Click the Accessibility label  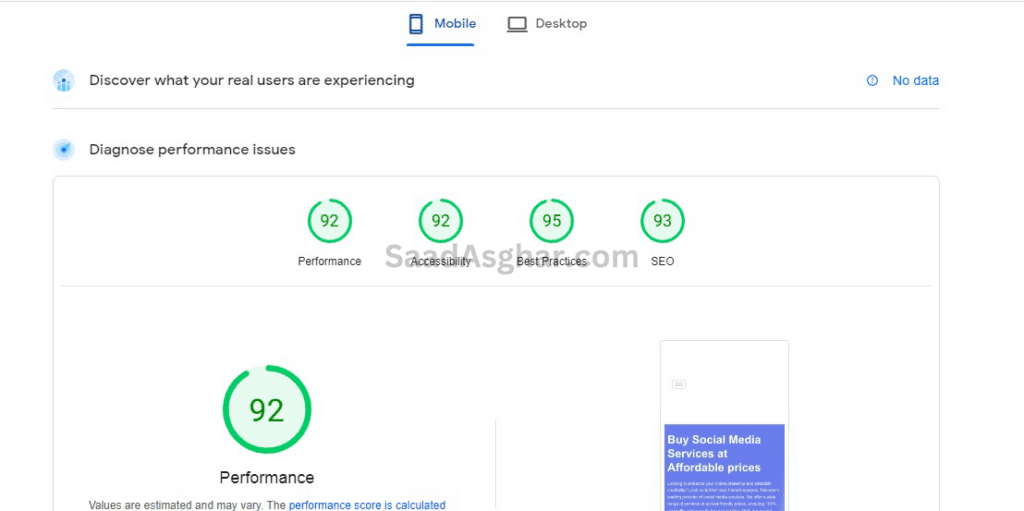(441, 261)
